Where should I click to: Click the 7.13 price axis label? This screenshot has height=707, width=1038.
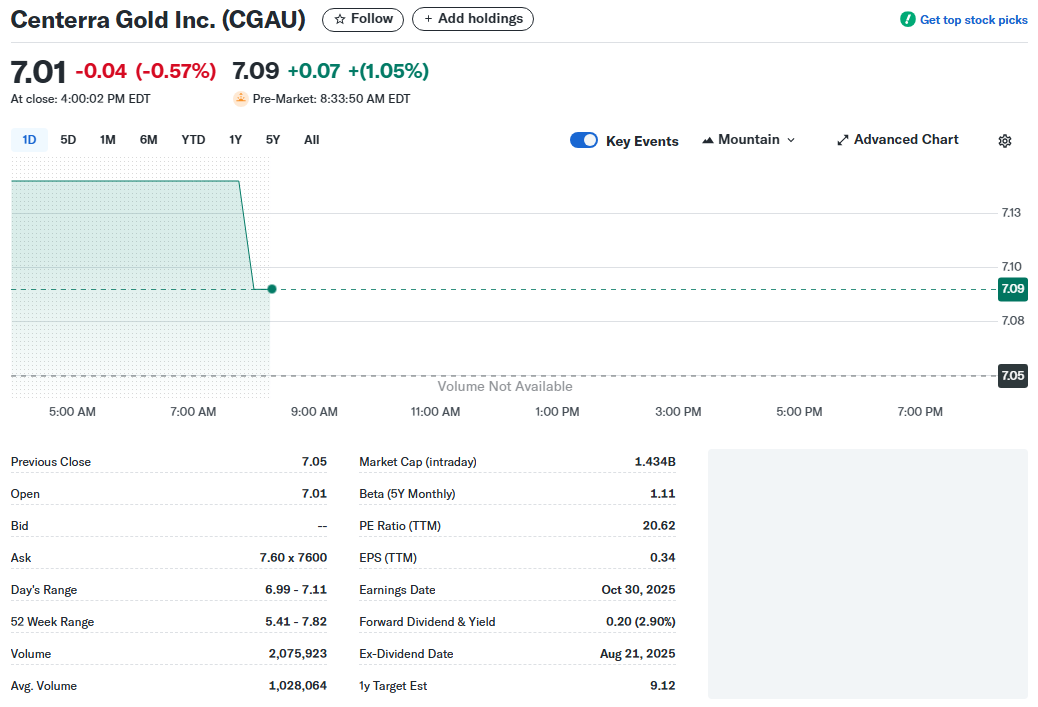[x=1011, y=212]
